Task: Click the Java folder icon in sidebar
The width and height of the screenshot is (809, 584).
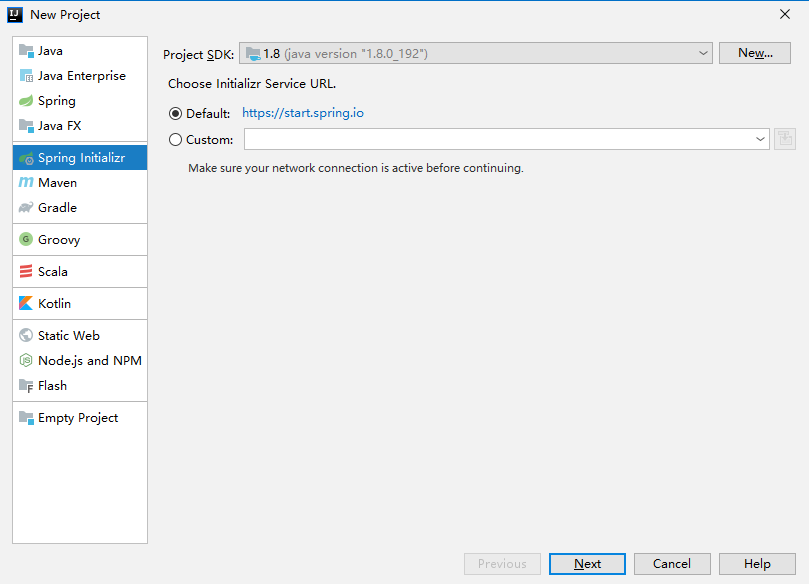Action: tap(26, 51)
